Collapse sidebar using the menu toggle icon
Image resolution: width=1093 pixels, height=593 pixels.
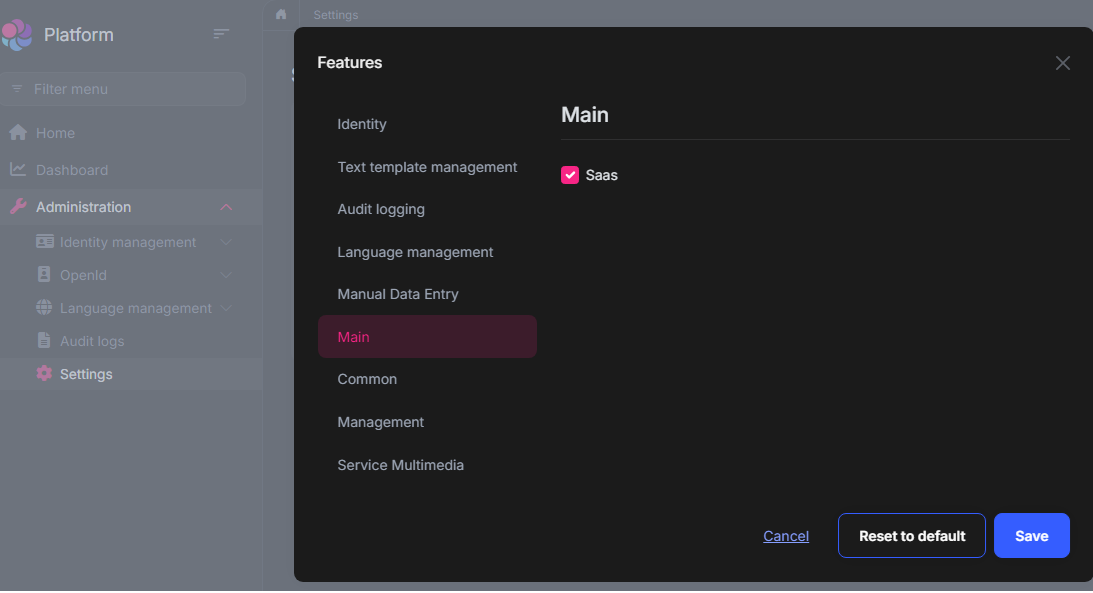[221, 34]
